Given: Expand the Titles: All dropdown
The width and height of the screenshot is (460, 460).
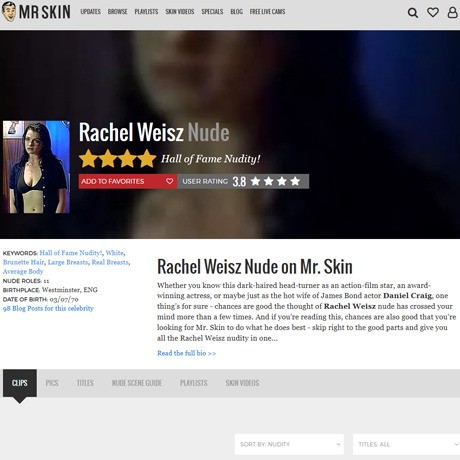Looking at the screenshot, I should pos(406,444).
